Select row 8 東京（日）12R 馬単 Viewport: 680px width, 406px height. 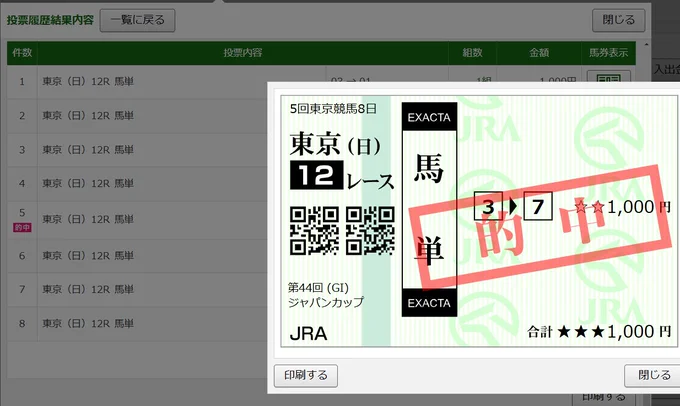coord(88,324)
